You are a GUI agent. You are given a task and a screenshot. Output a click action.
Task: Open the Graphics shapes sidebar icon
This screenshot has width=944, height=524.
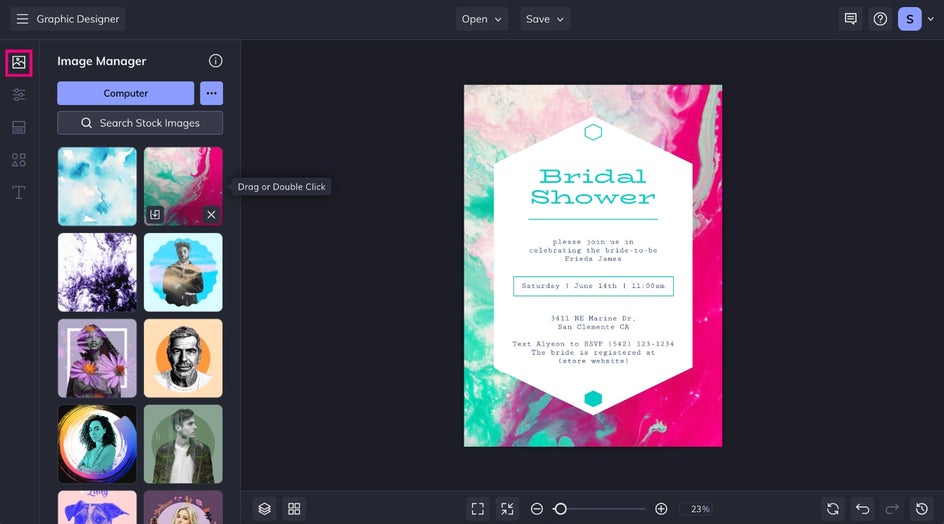coord(19,160)
